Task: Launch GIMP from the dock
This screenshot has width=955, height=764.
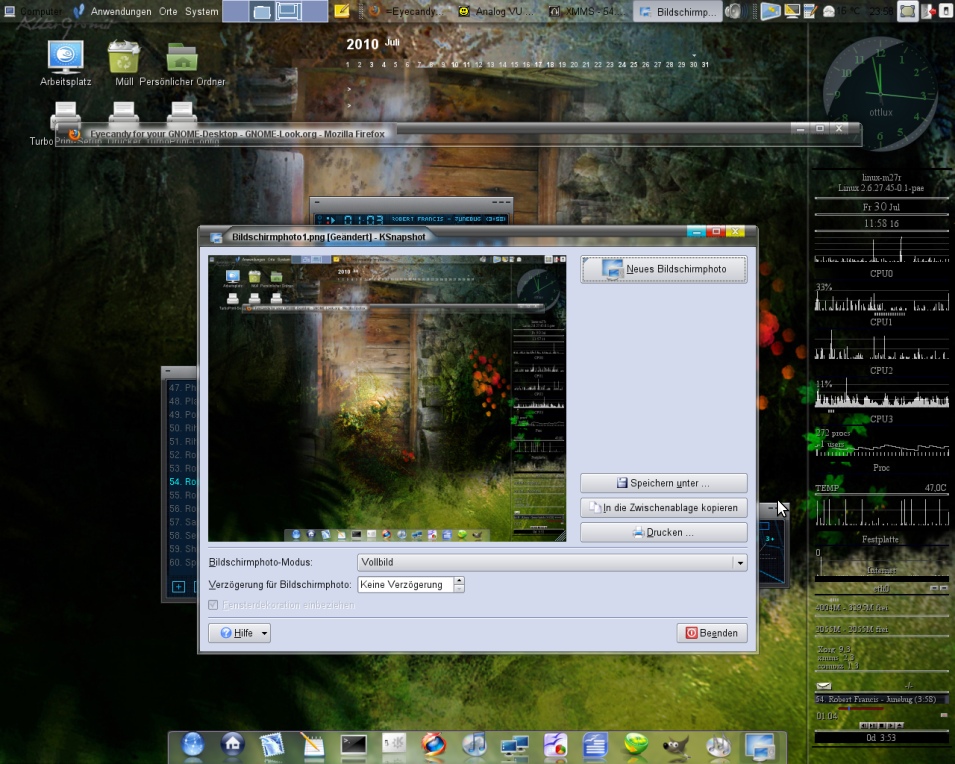Action: [676, 745]
